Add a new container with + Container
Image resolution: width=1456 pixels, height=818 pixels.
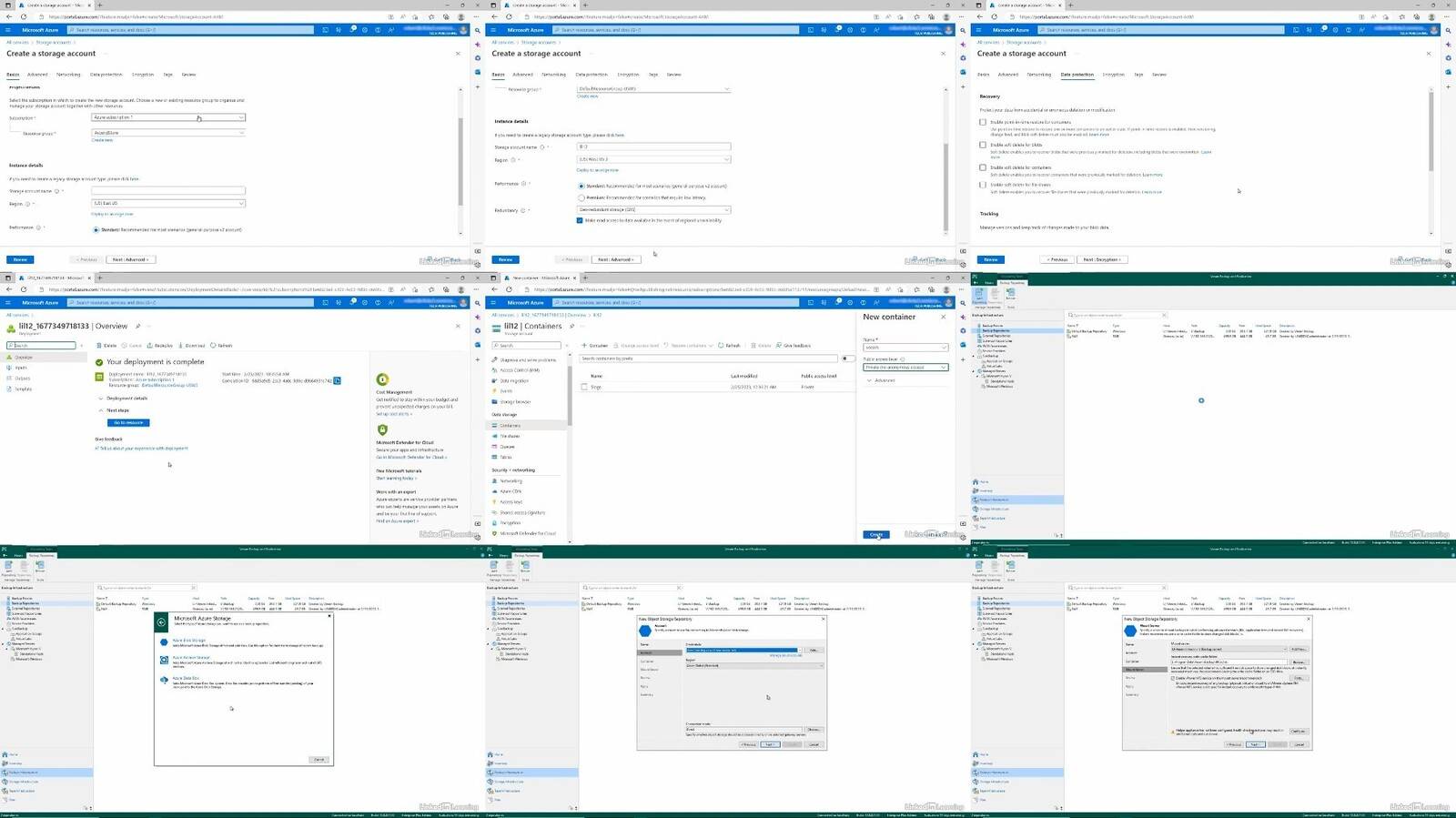pyautogui.click(x=595, y=346)
